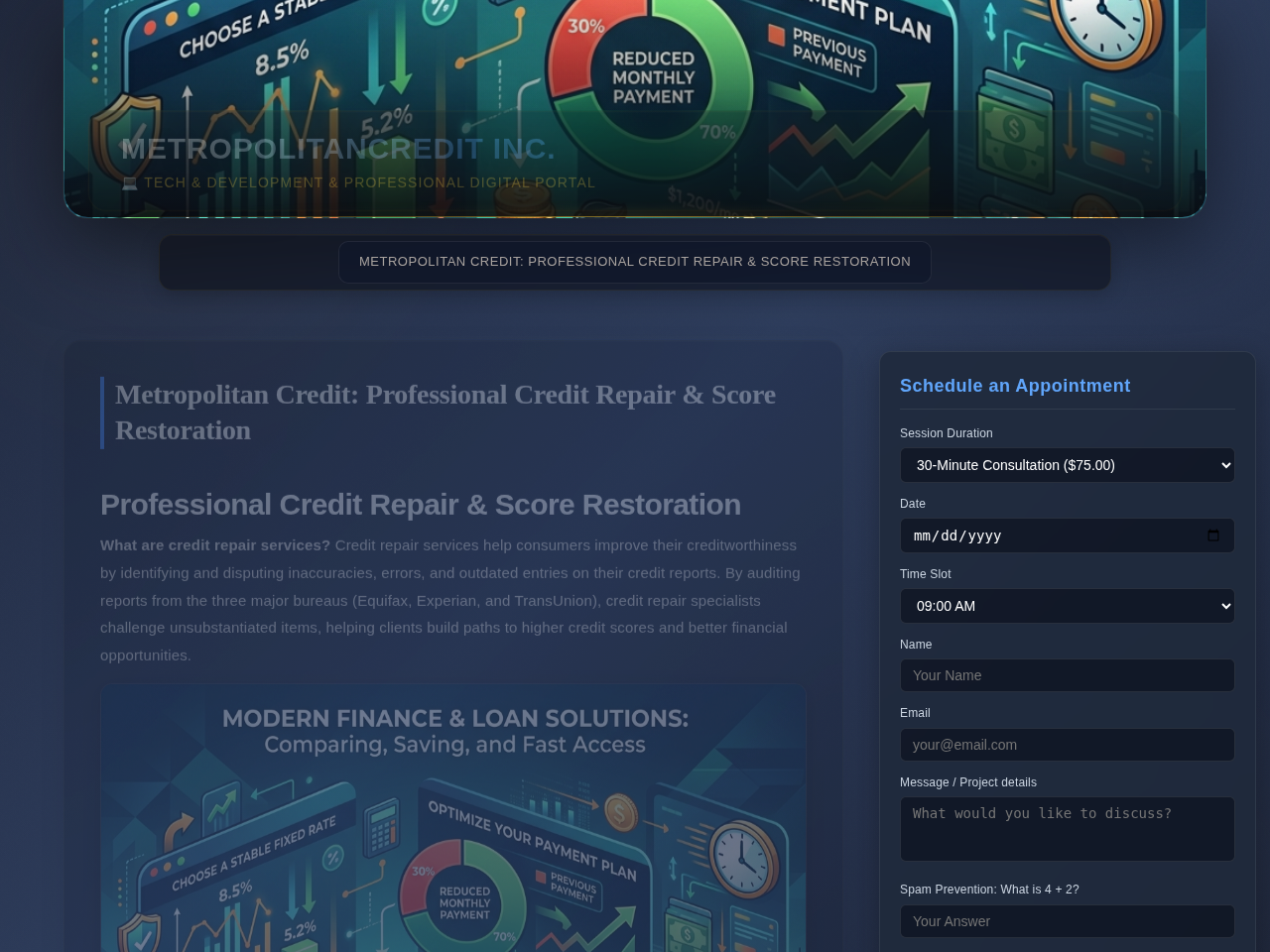Click the Spam Prevention: What is 4 + 2? label
The height and width of the screenshot is (952, 1270).
pyautogui.click(x=989, y=890)
